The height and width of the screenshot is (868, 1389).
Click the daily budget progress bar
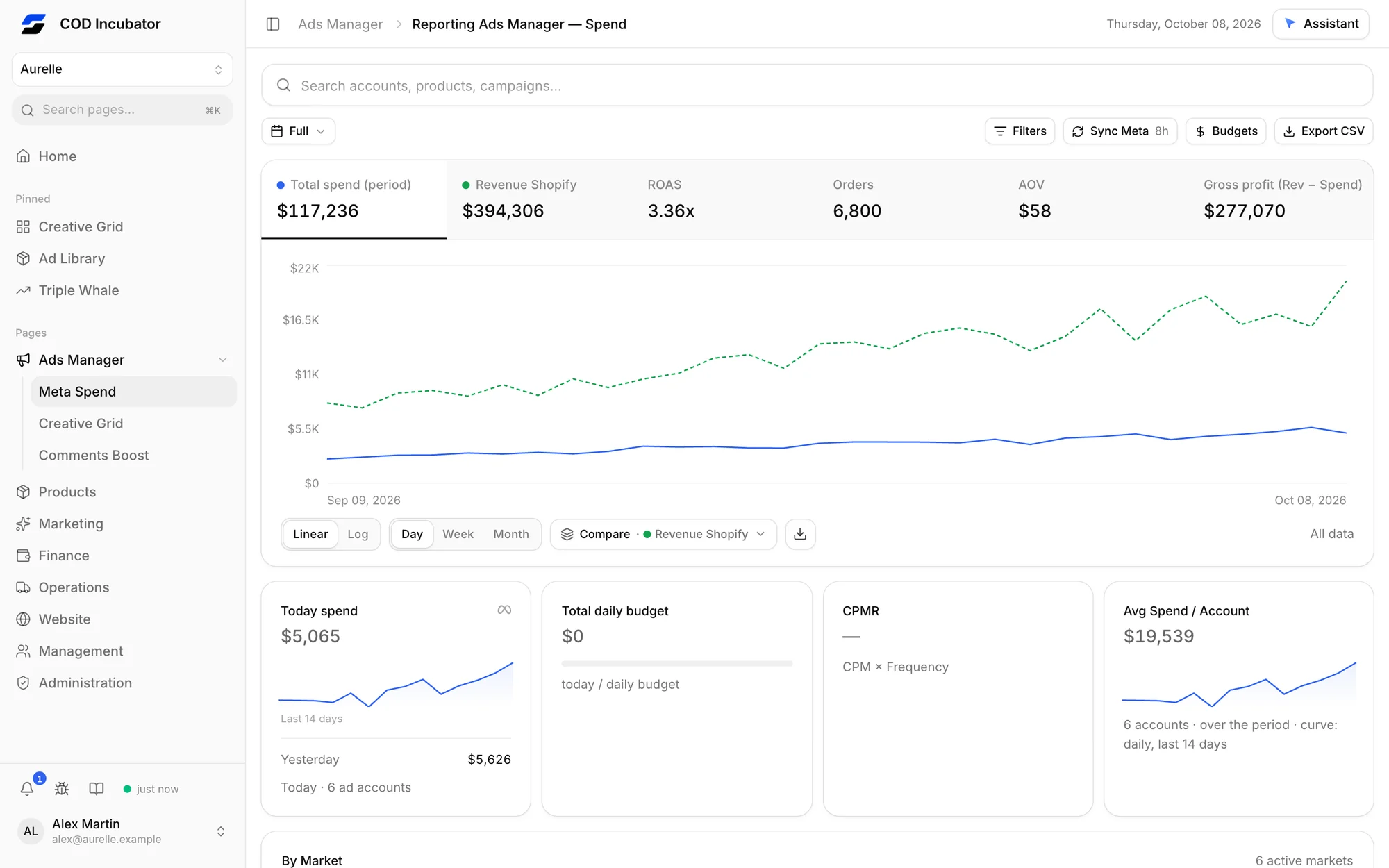[677, 664]
